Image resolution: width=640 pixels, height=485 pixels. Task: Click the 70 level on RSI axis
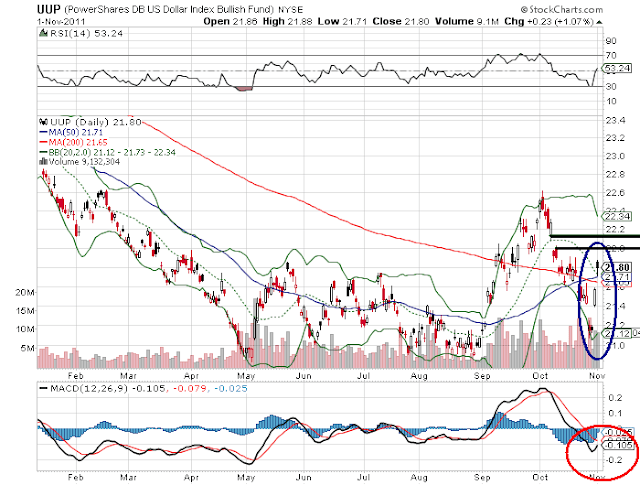coord(611,55)
